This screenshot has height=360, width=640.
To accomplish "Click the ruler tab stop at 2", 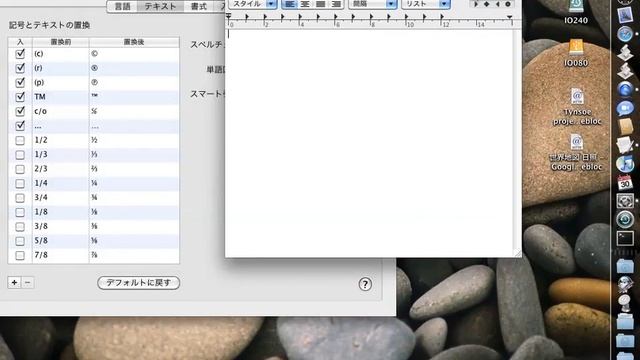I will point(264,18).
